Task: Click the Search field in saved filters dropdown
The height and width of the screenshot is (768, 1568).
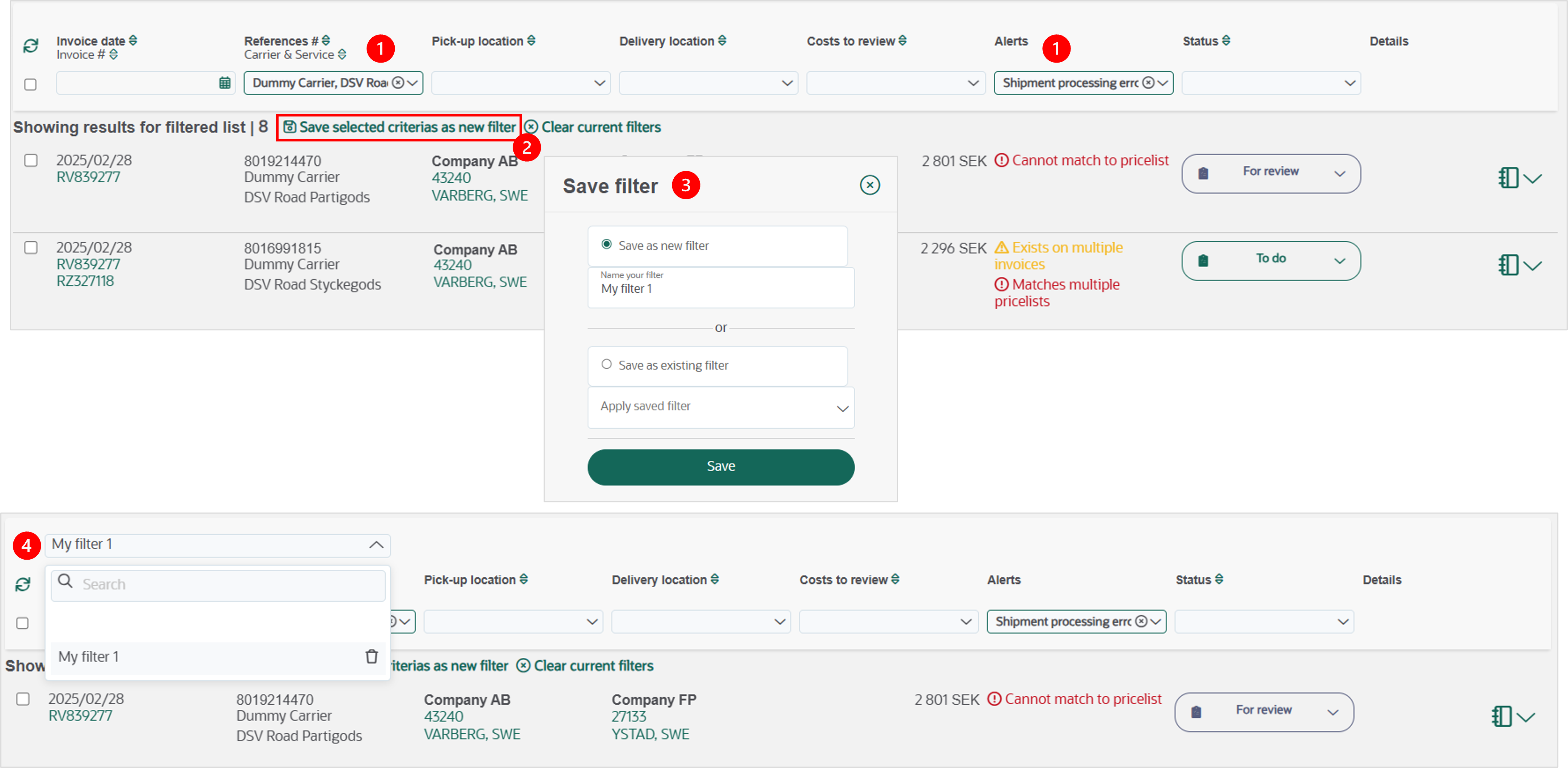Action: pos(218,585)
